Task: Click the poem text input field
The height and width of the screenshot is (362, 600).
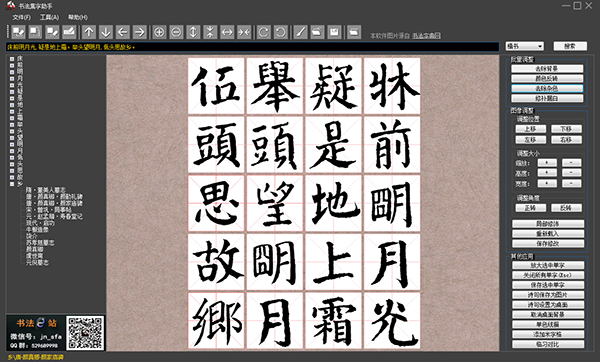Action: click(x=253, y=47)
